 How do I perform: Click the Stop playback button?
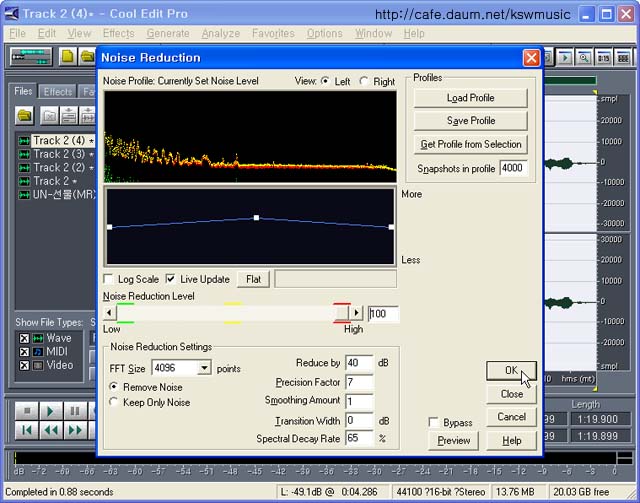point(27,411)
